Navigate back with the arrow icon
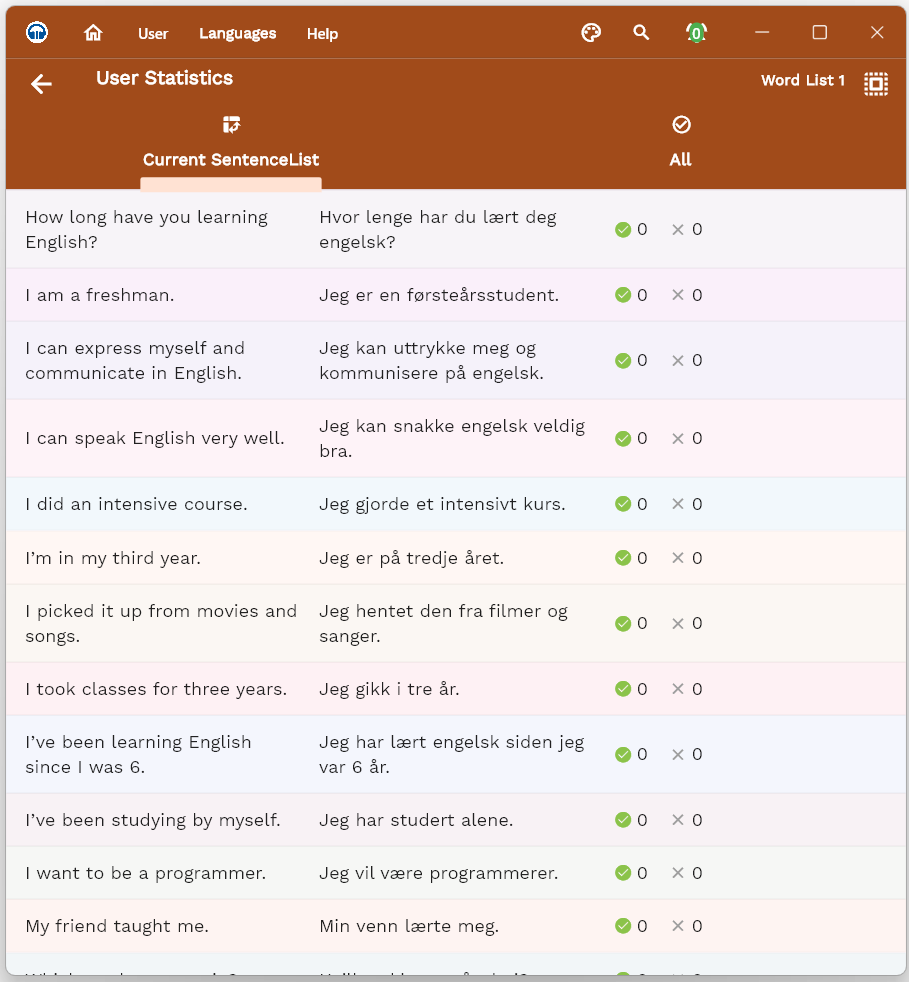The height and width of the screenshot is (982, 909). pyautogui.click(x=41, y=84)
